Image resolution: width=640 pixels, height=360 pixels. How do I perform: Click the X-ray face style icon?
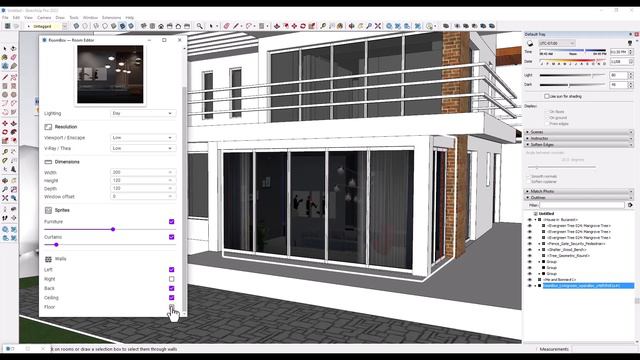(x=76, y=26)
